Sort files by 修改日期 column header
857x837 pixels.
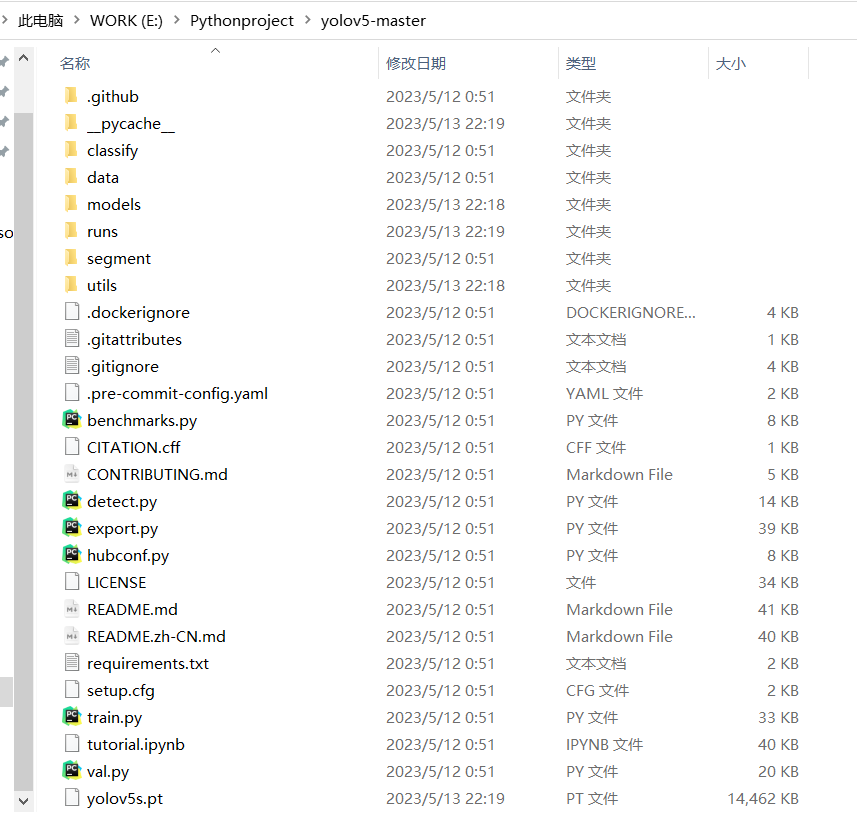[x=415, y=63]
